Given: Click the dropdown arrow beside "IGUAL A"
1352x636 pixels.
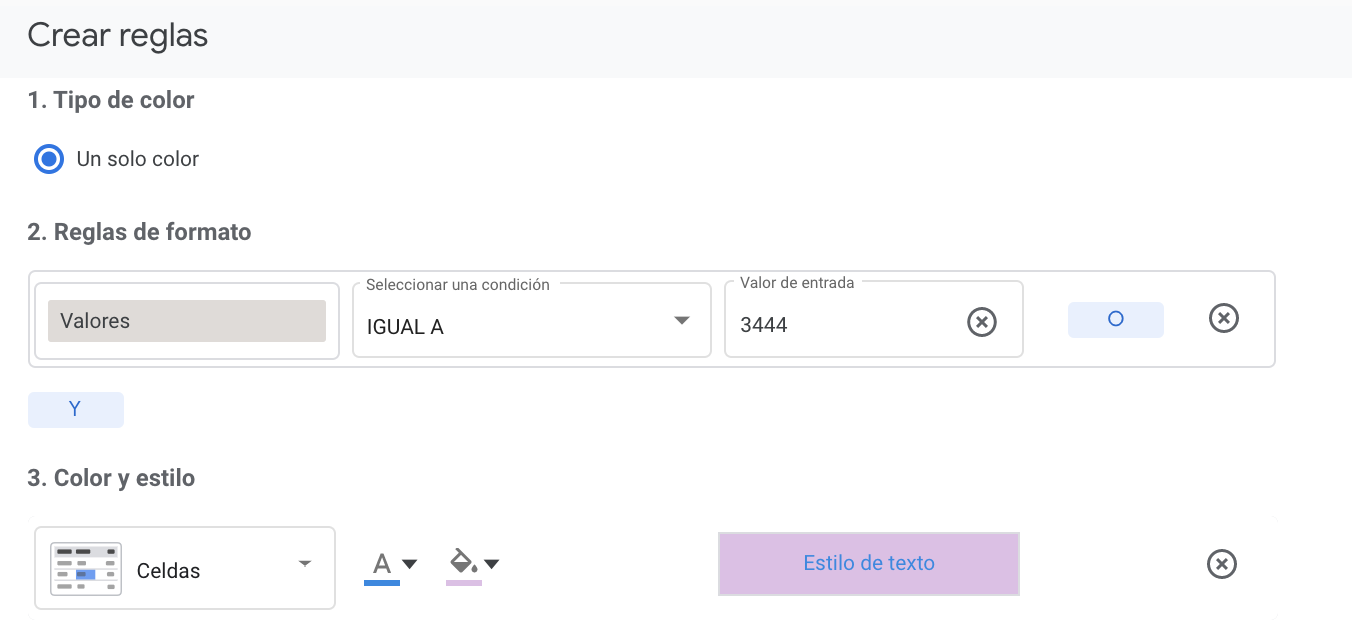Looking at the screenshot, I should coord(682,321).
